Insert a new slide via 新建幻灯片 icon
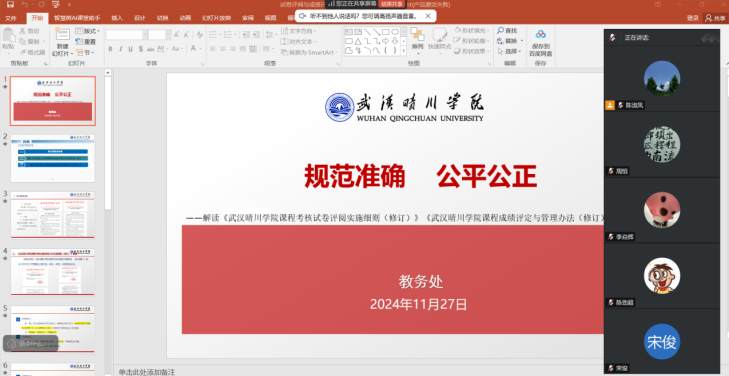729x376 pixels. 62,34
